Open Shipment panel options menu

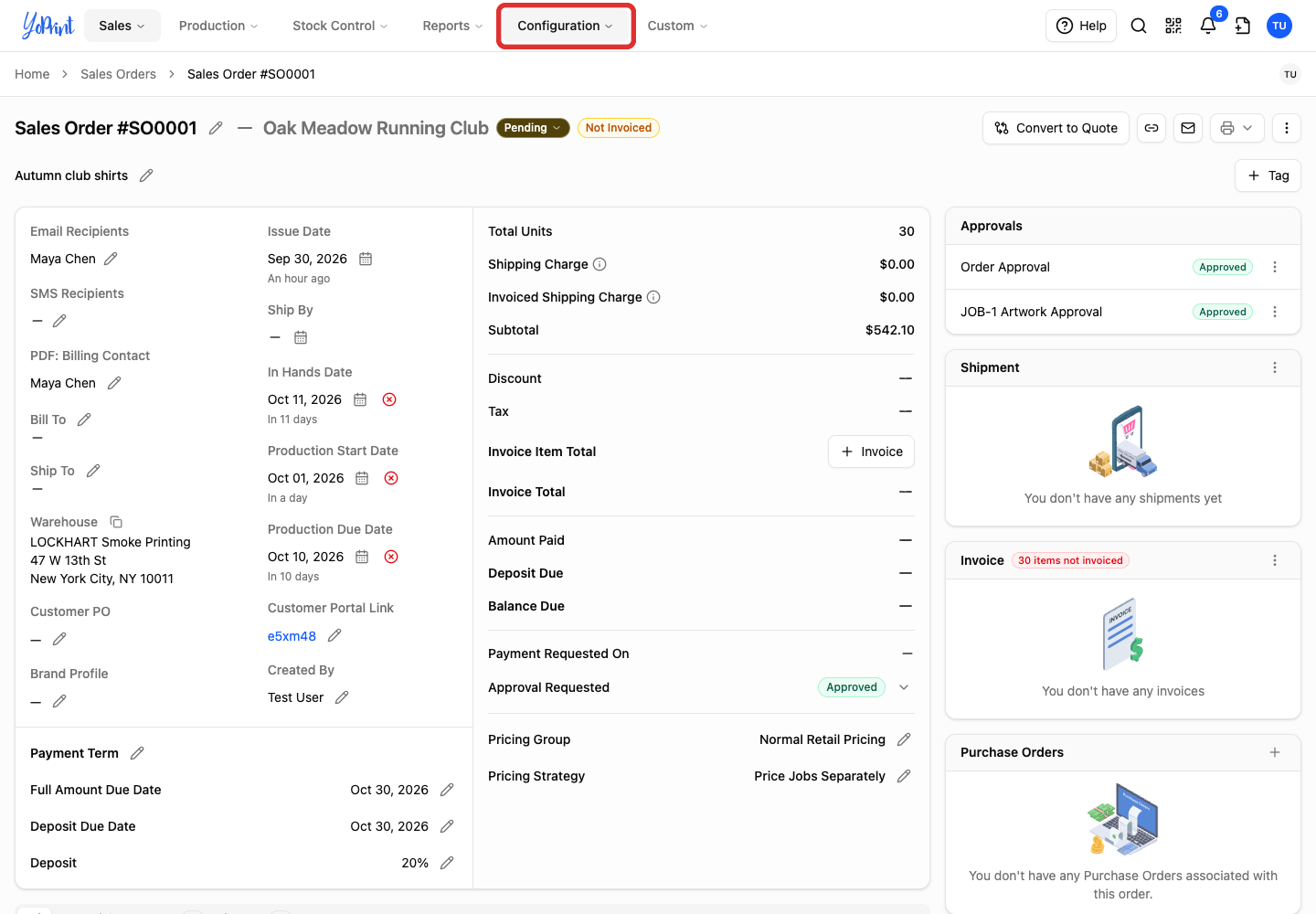(x=1275, y=367)
